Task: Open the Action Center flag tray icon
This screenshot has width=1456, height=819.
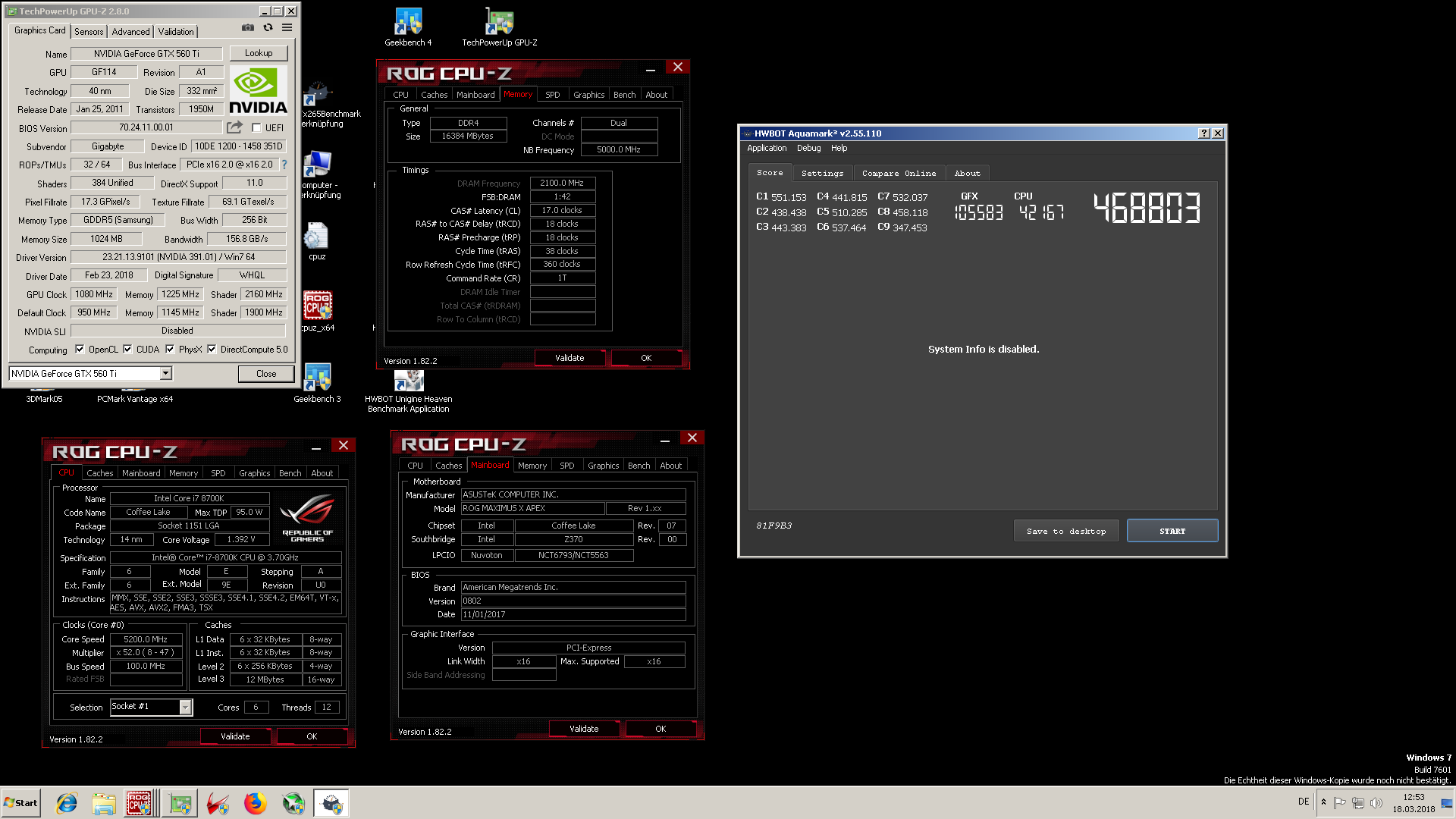Action: pyautogui.click(x=1339, y=802)
